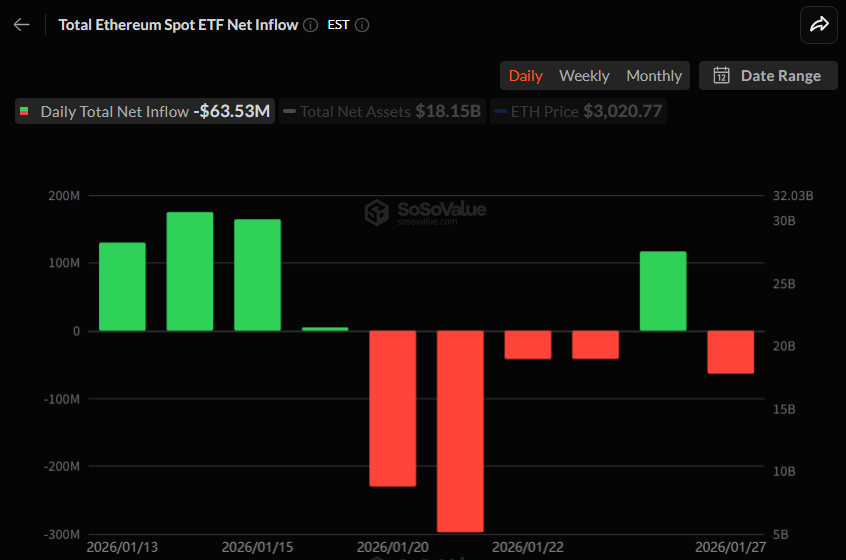Viewport: 846px width, 560px height.
Task: Switch to Weekly view
Action: pos(584,76)
